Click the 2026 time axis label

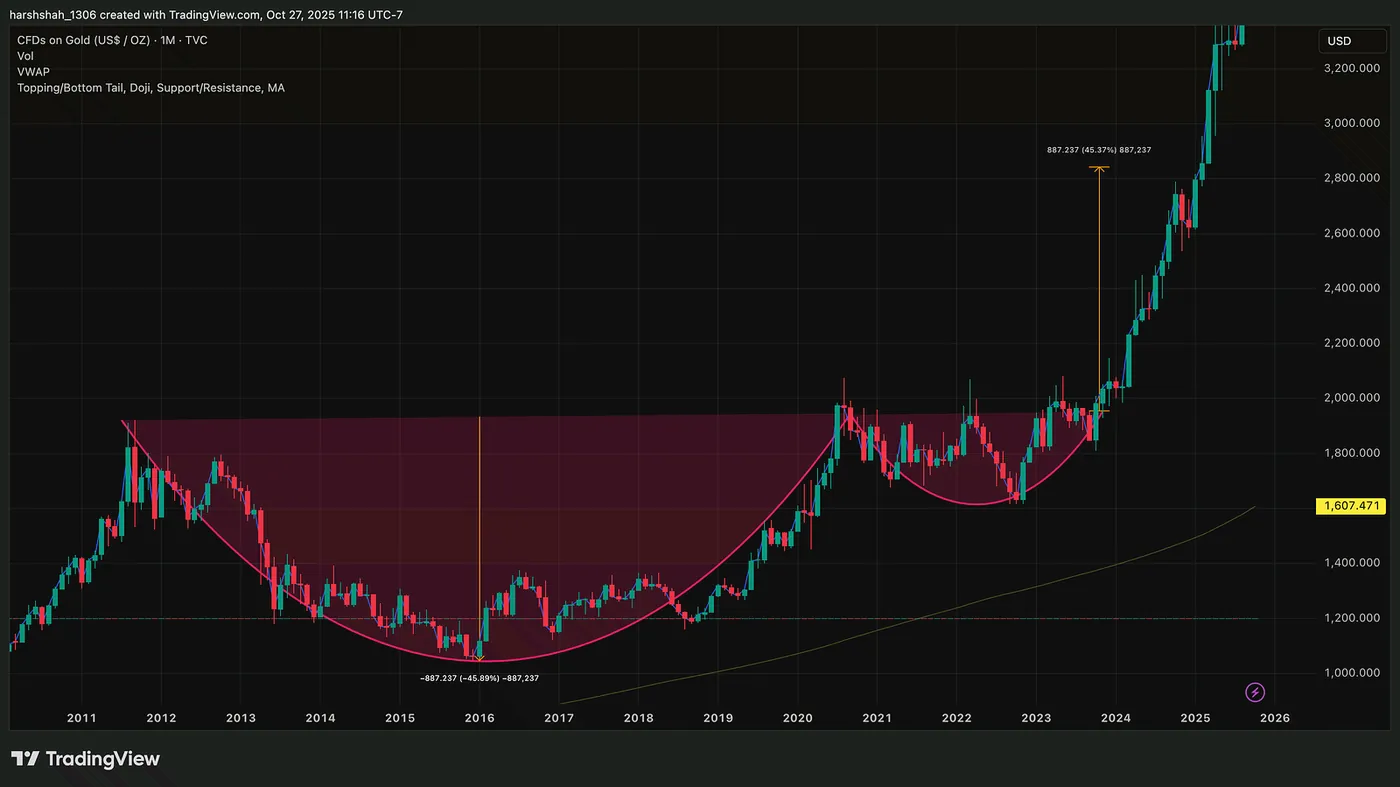[x=1274, y=718]
